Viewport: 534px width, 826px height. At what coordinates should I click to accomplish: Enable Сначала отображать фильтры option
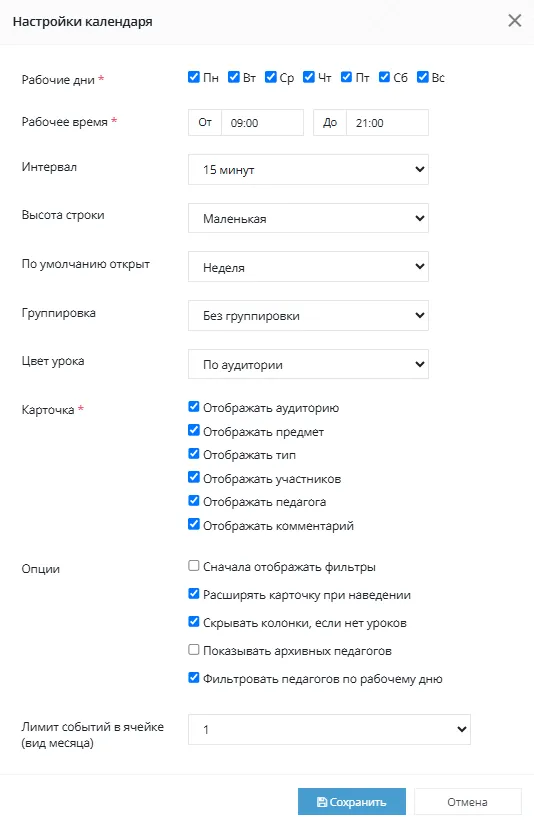(x=194, y=566)
